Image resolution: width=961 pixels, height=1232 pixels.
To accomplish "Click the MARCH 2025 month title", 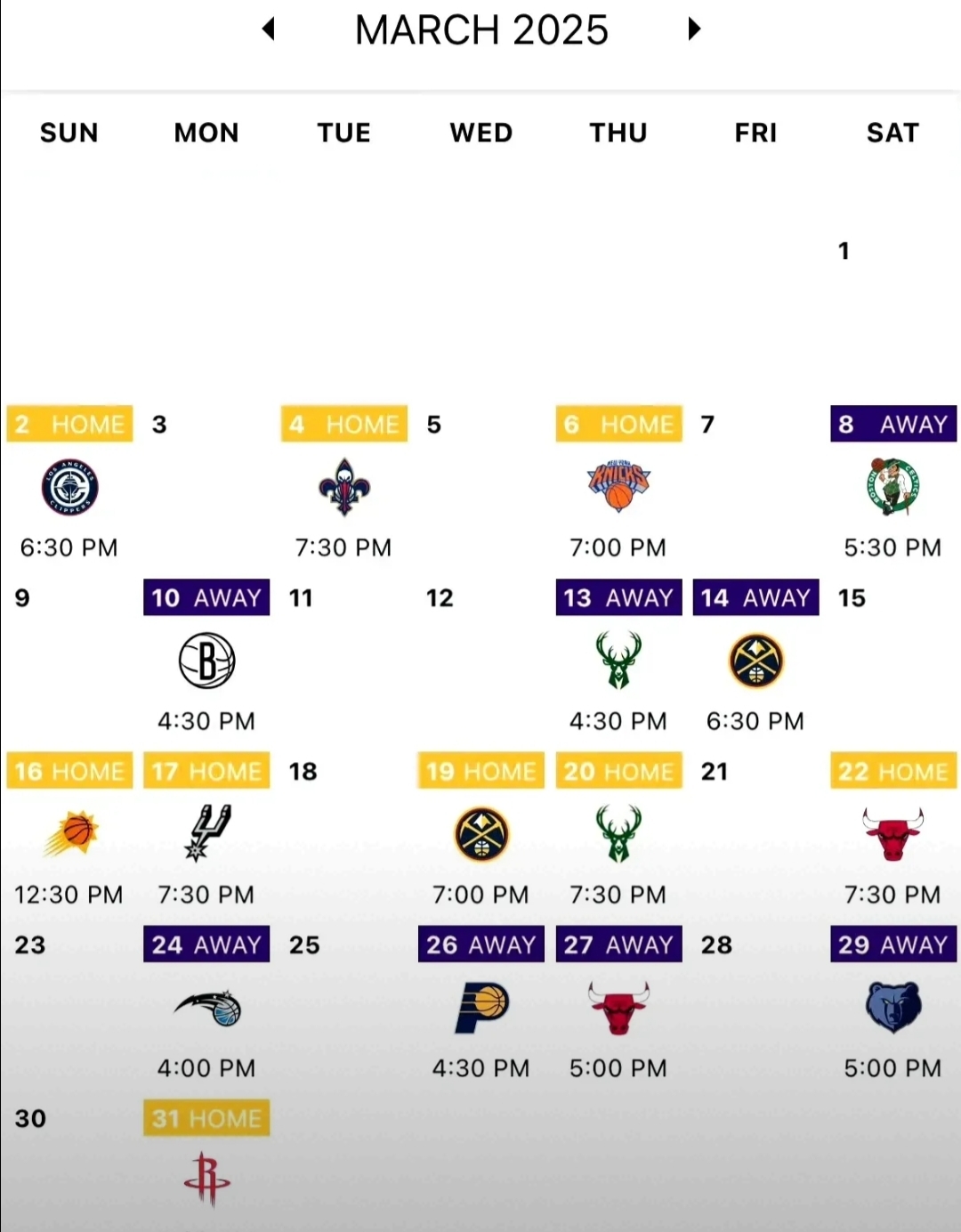I will pos(481,30).
